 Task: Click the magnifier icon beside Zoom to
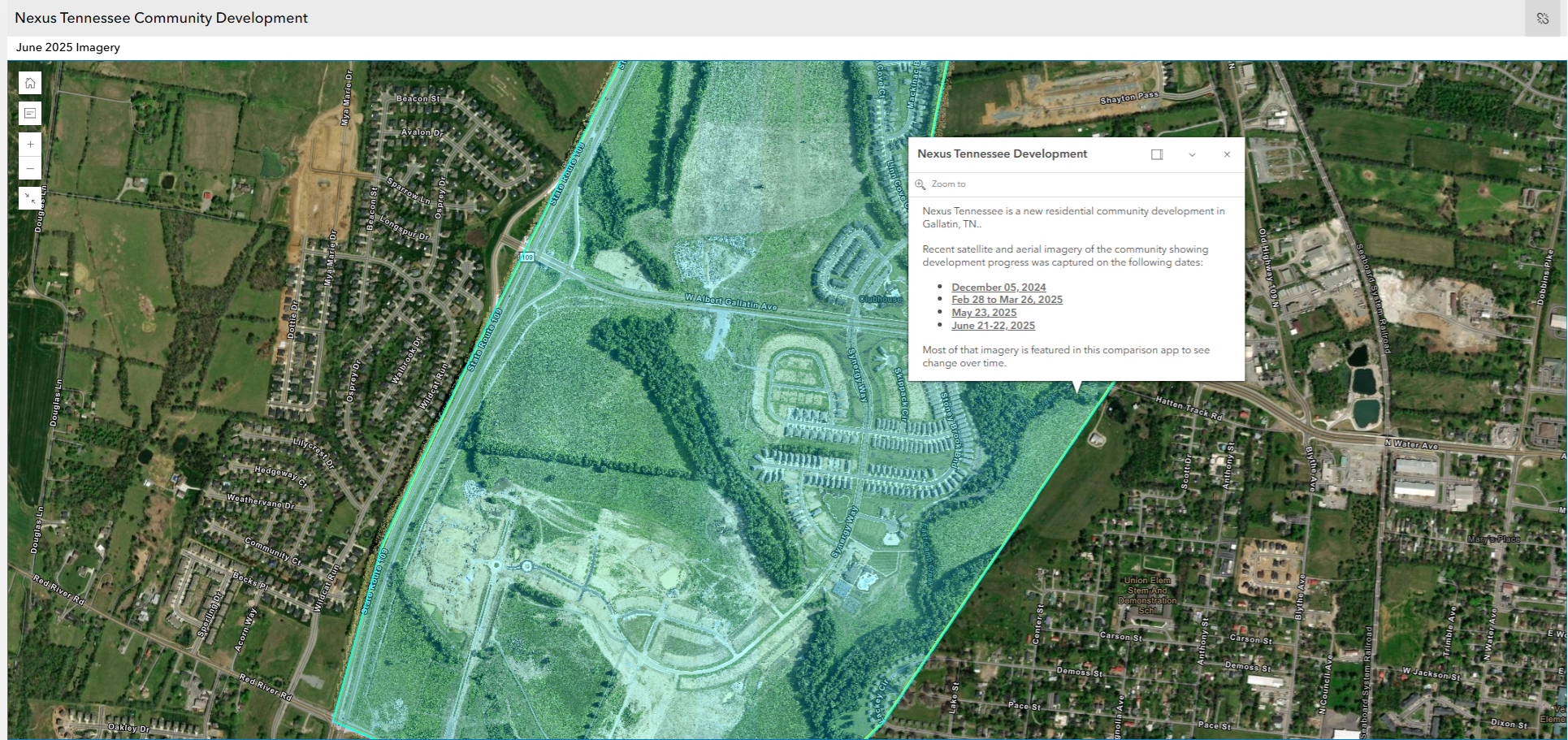click(x=920, y=184)
